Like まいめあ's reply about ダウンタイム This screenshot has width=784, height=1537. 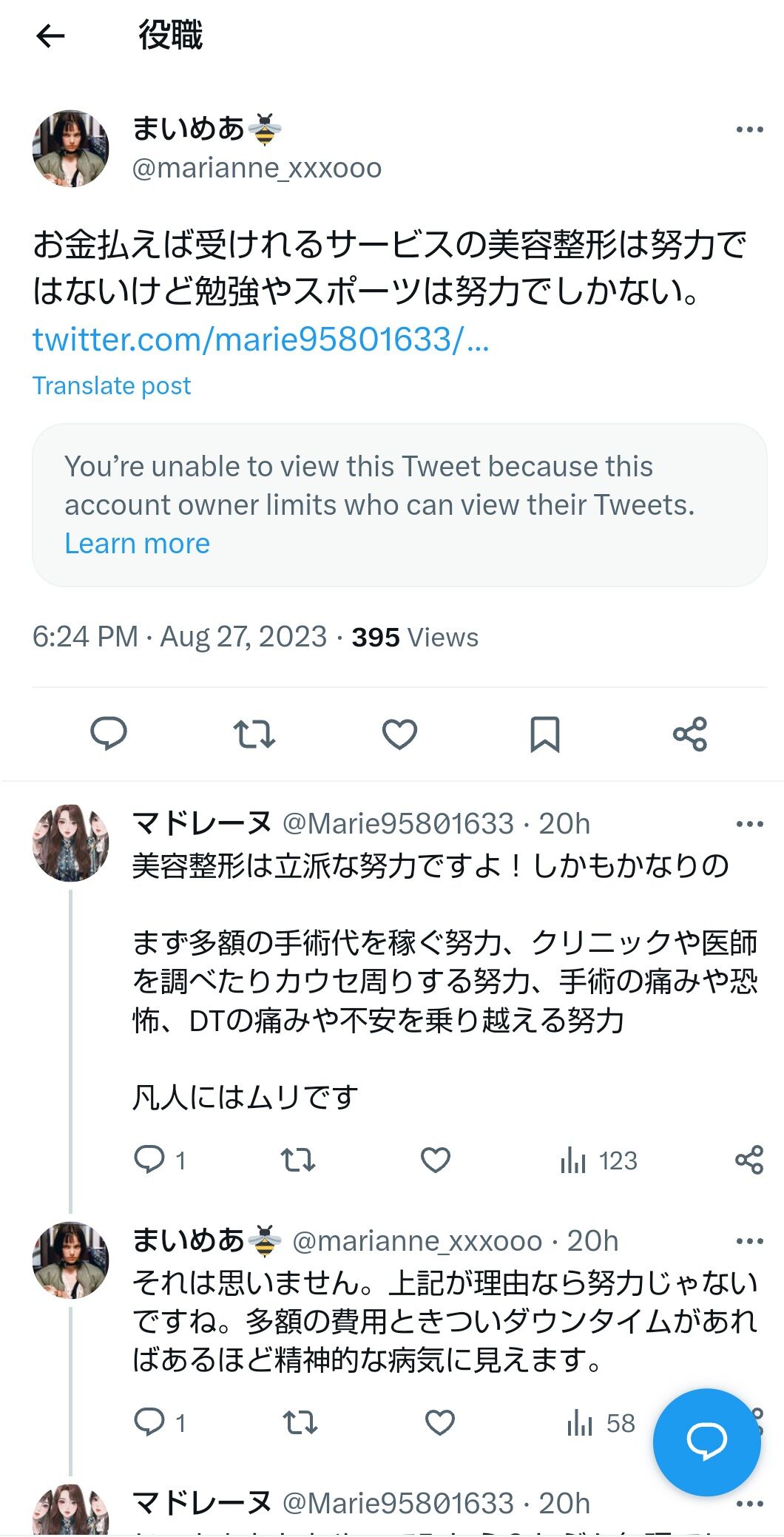pyautogui.click(x=439, y=1422)
